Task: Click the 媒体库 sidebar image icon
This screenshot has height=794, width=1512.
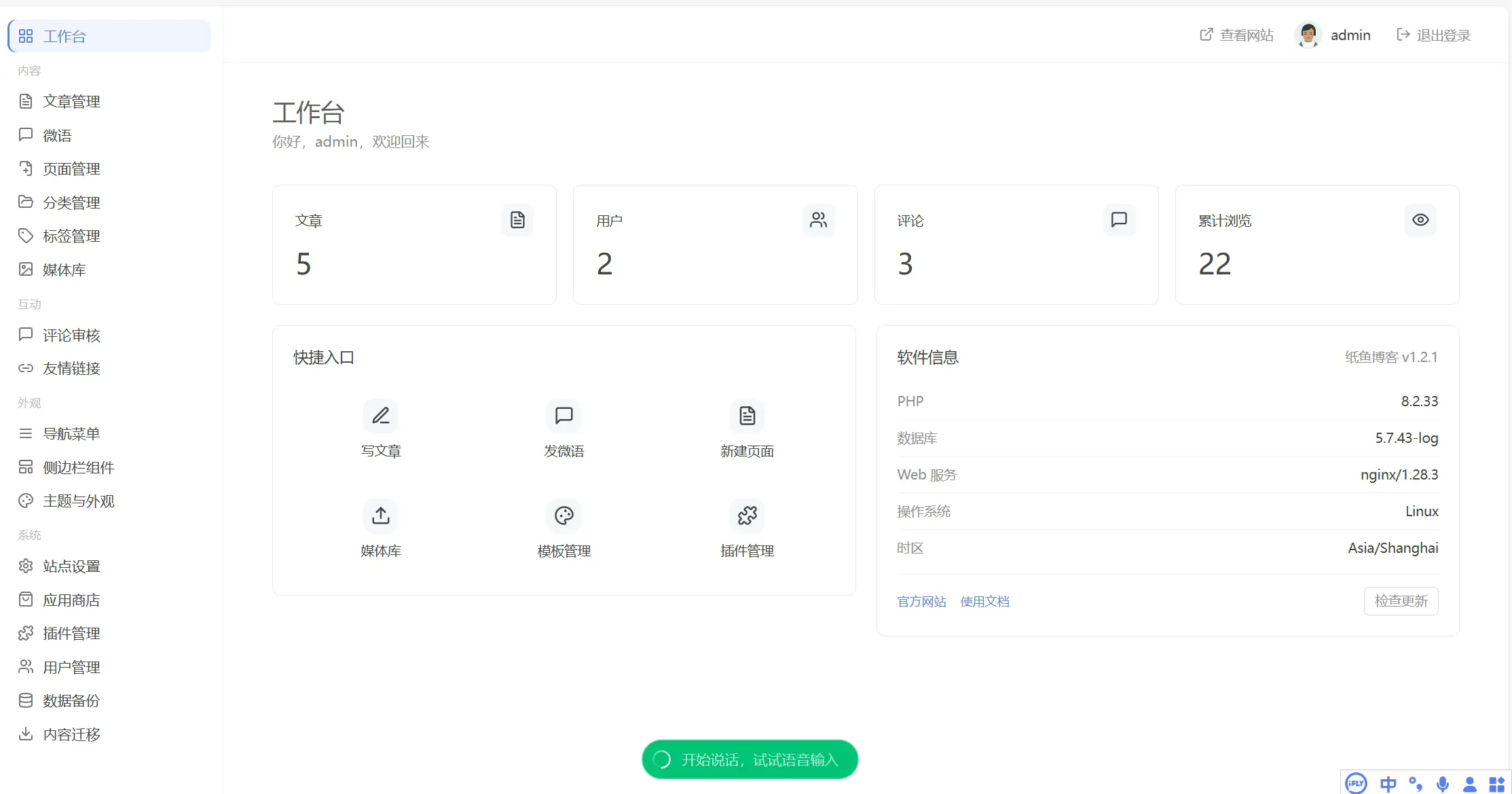Action: 26,270
